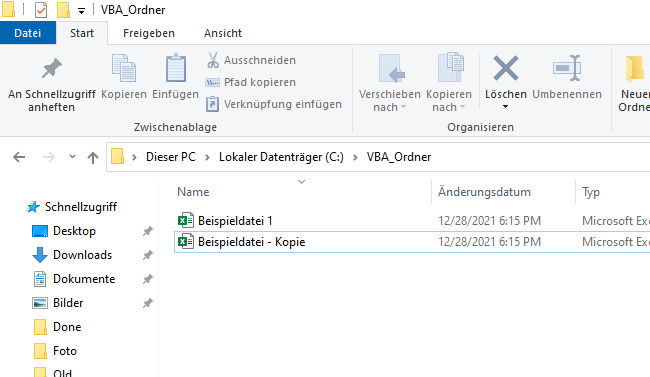650x377 pixels.
Task: Click Ausschneiden scissors icon
Action: [213, 60]
